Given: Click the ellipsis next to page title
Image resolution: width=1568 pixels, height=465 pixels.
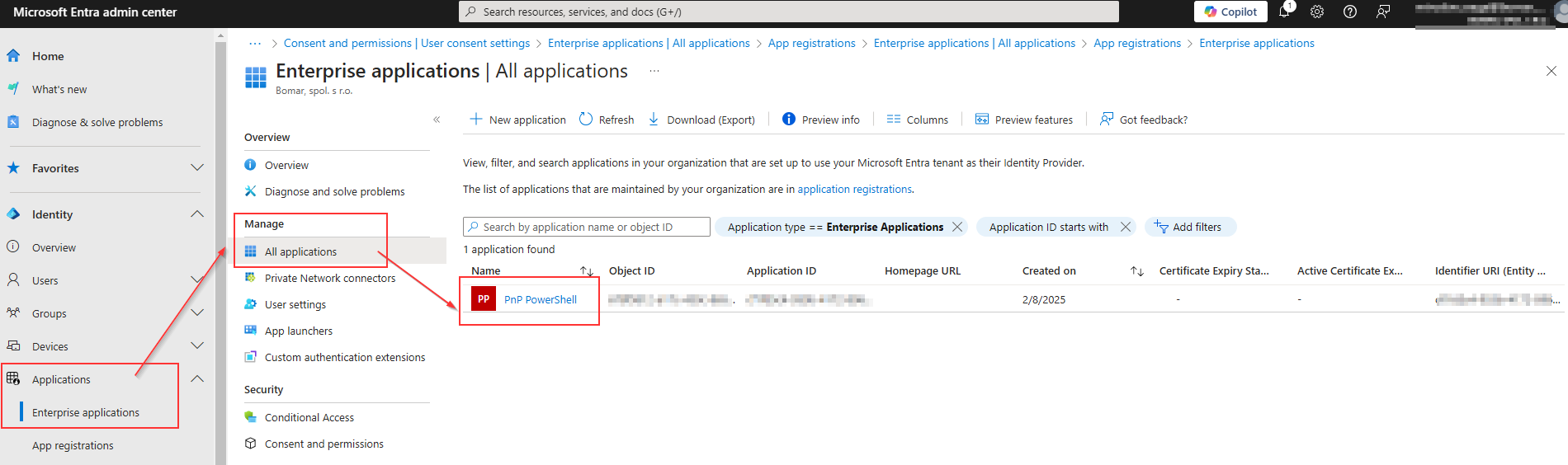Looking at the screenshot, I should 654,71.
